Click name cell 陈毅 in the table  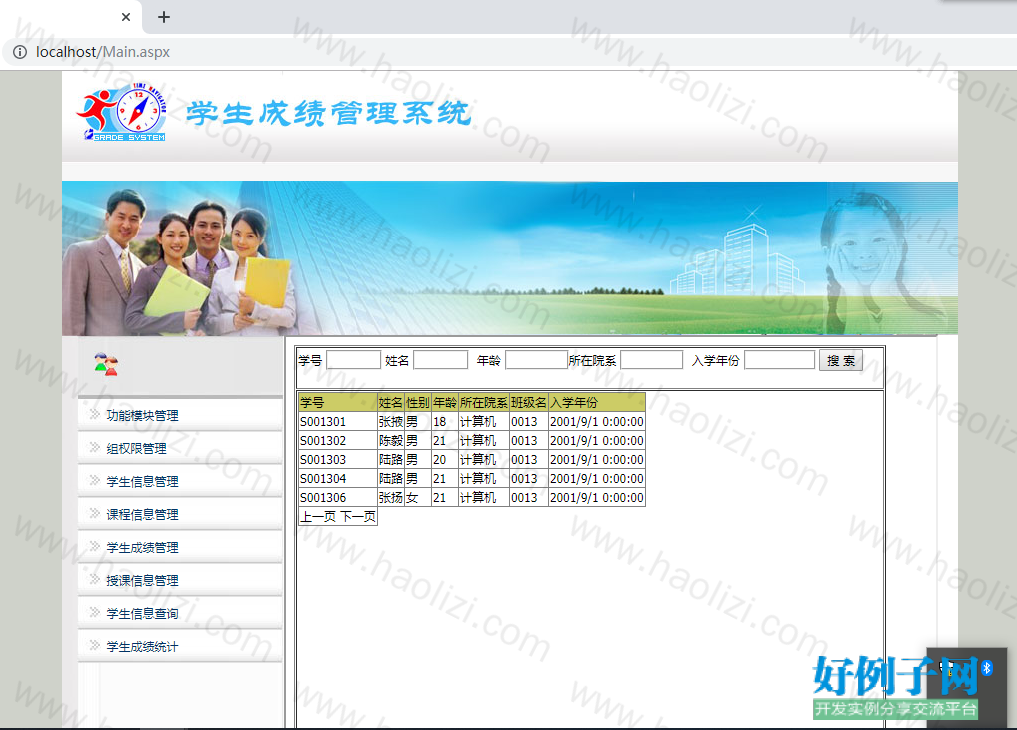tap(390, 441)
